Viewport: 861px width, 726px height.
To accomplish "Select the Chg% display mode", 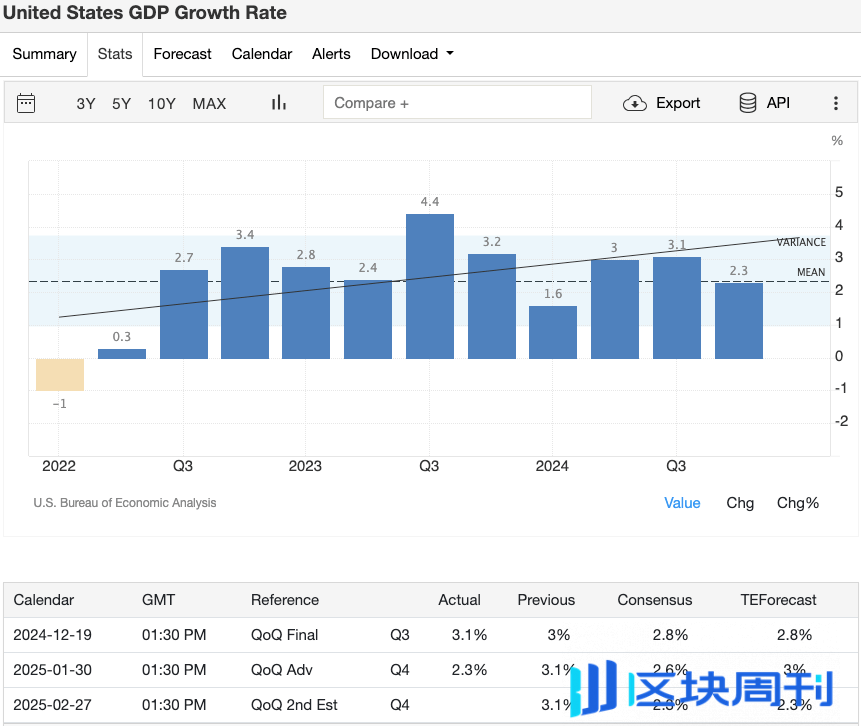I will [798, 503].
